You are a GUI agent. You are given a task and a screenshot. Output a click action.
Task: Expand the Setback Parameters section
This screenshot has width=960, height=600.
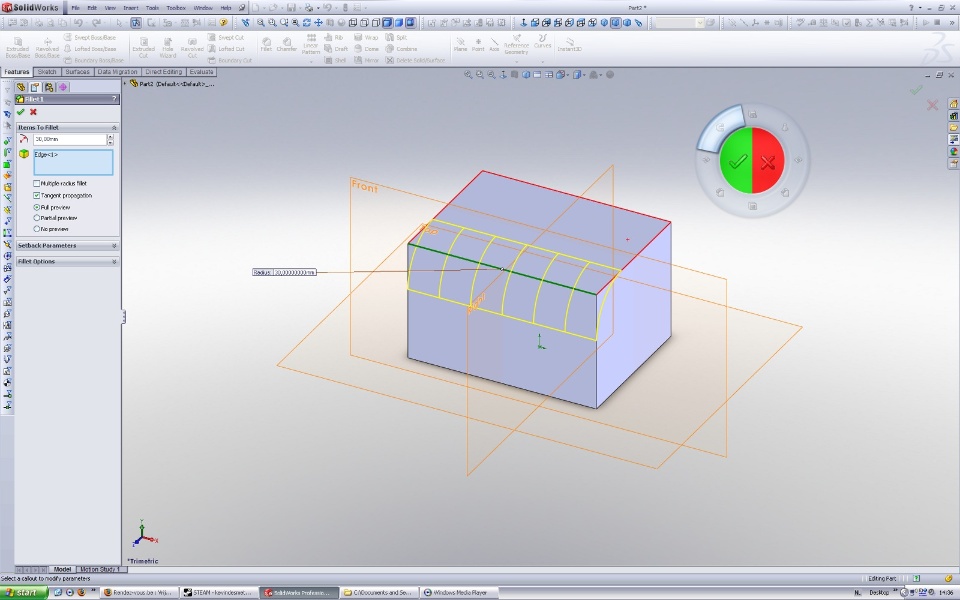click(114, 246)
